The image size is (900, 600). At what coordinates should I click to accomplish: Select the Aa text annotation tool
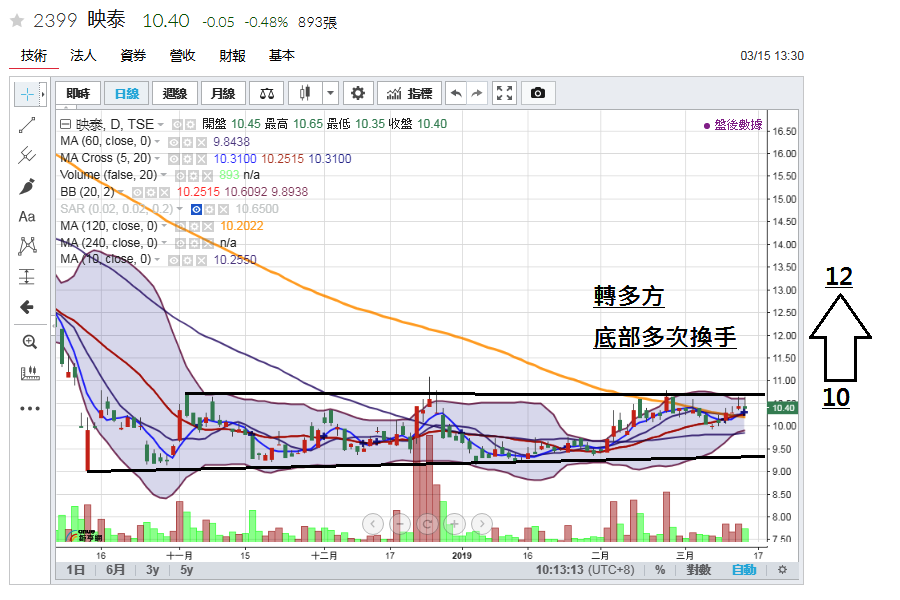27,216
